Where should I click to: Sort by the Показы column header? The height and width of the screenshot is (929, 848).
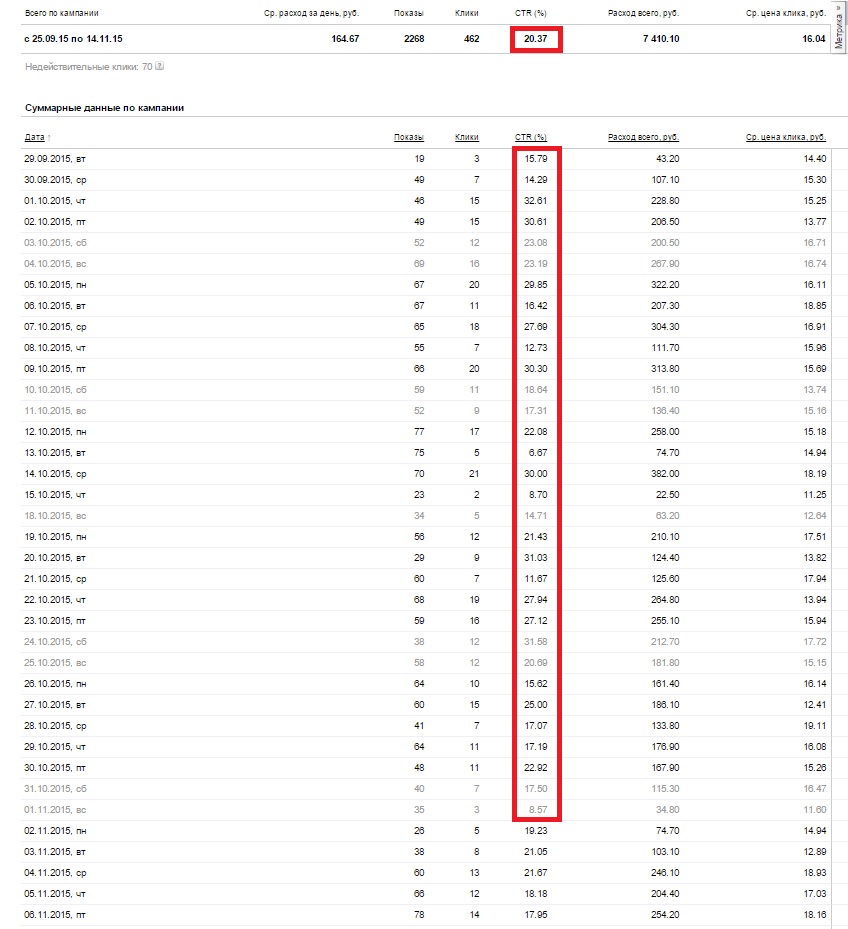409,137
